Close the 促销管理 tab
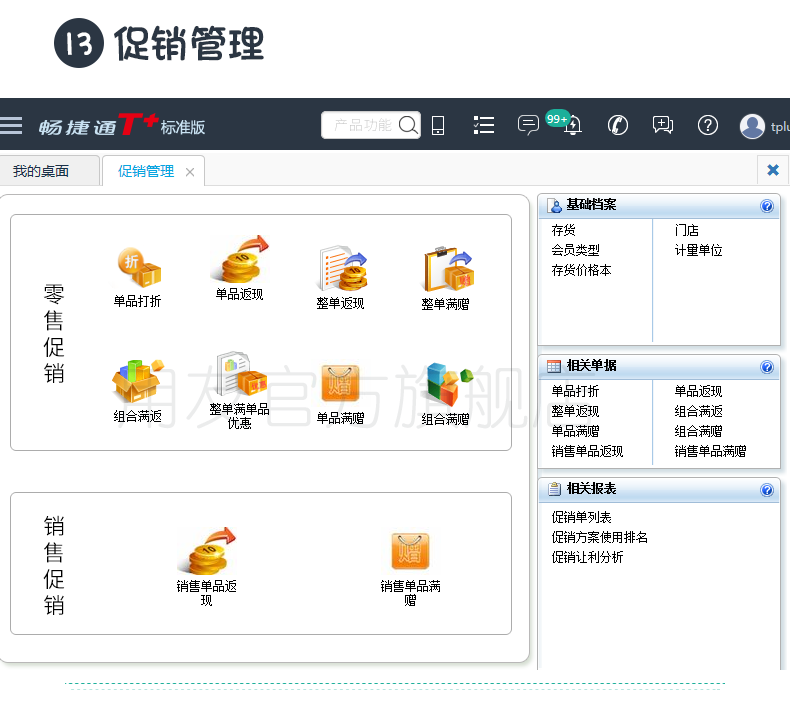 [x=190, y=172]
